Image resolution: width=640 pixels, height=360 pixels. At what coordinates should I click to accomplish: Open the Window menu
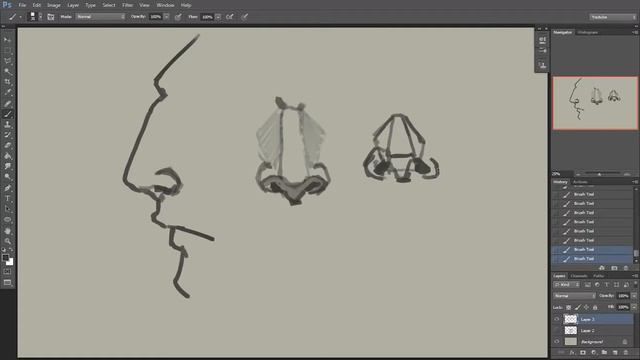pos(165,5)
